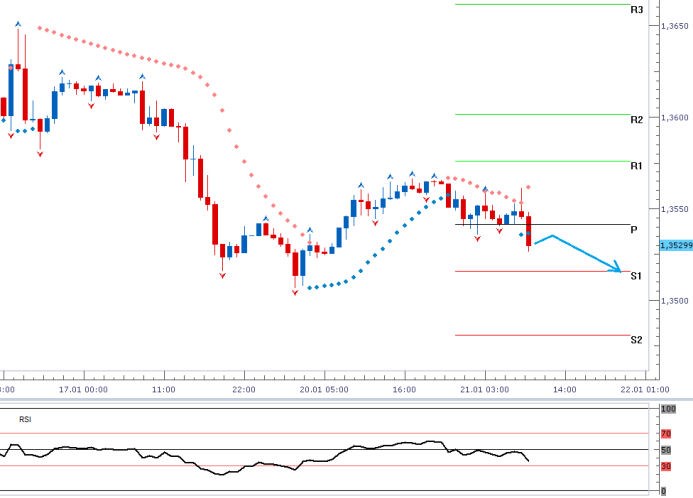Click the 1,3650 price axis value
The image size is (693, 498).
click(674, 26)
